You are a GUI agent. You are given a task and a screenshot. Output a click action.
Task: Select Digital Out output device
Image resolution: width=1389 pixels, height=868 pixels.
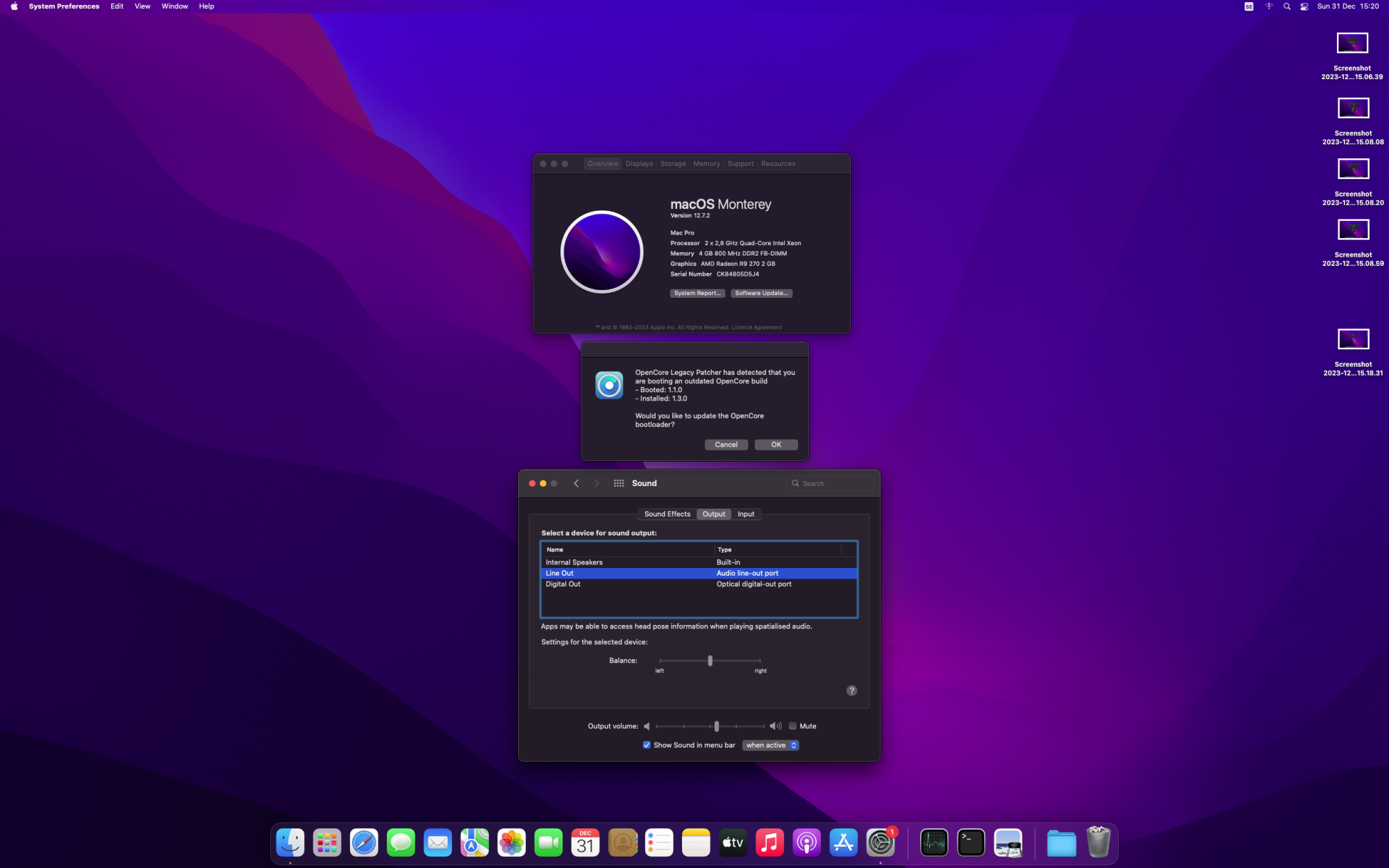pyautogui.click(x=563, y=584)
